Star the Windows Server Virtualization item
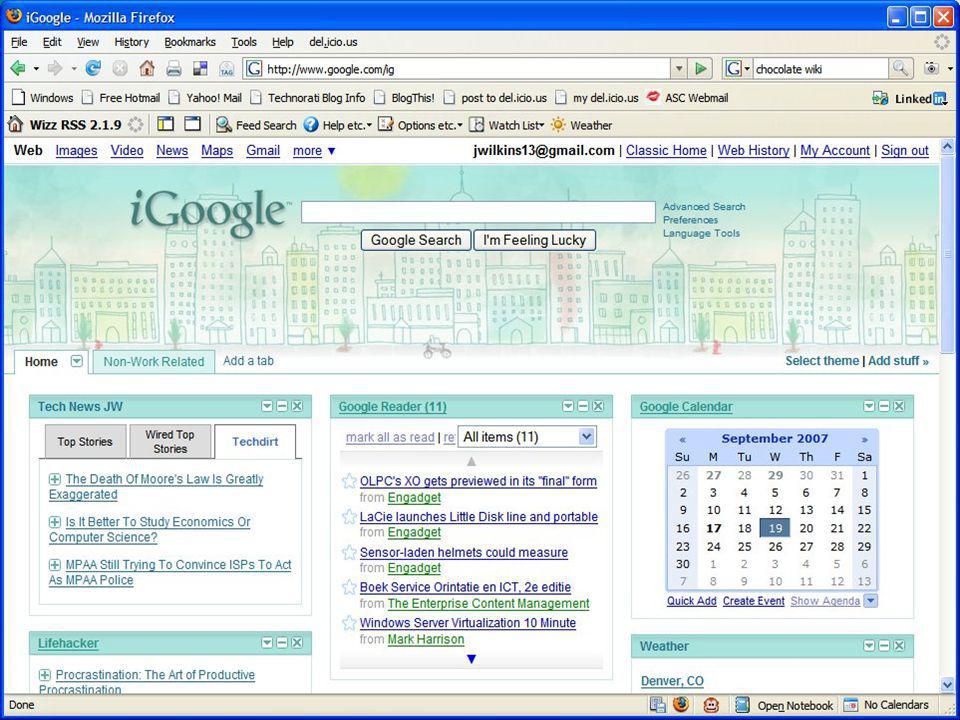The height and width of the screenshot is (720, 960). pos(349,623)
